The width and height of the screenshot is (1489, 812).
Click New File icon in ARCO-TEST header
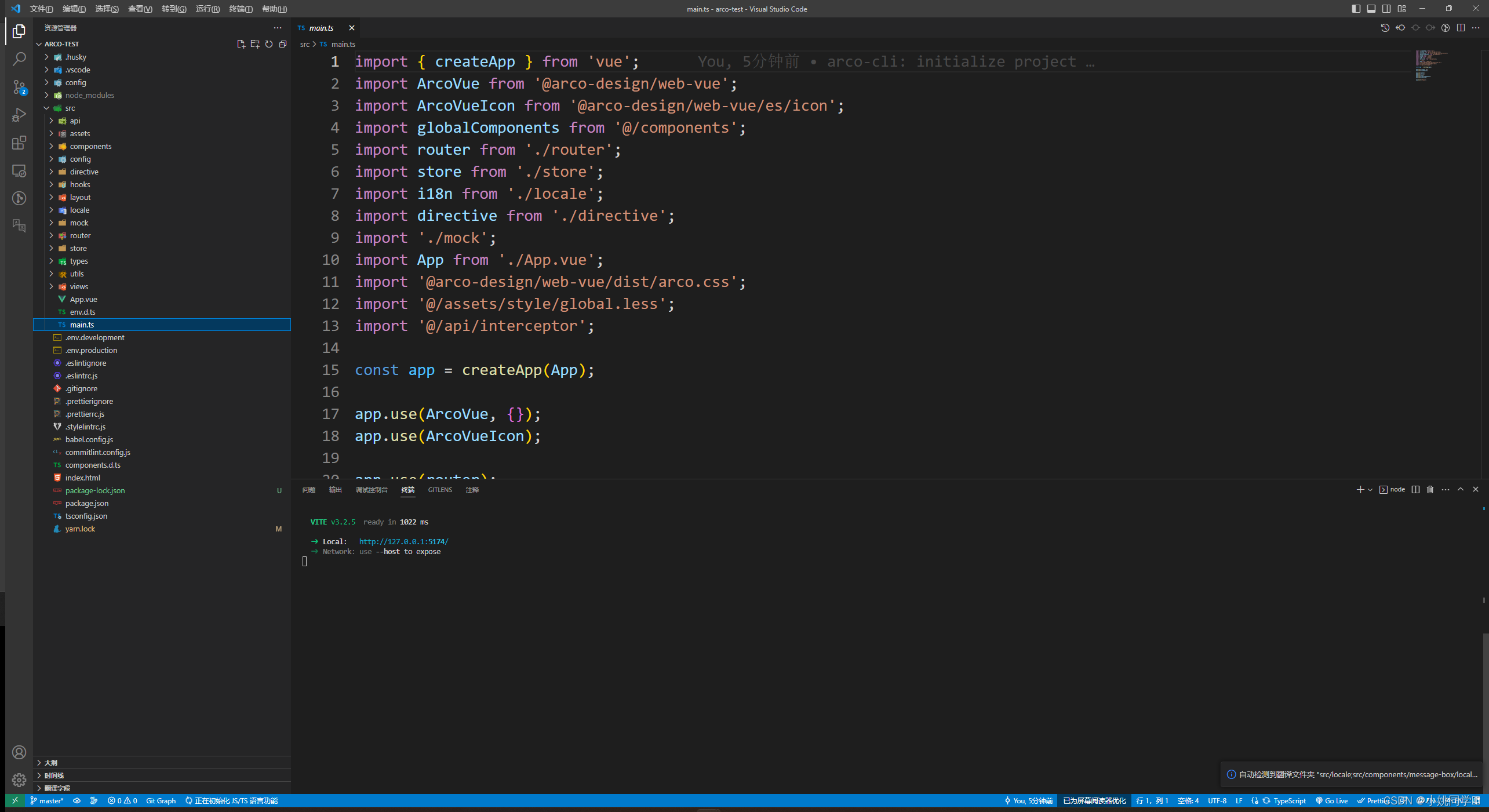[241, 44]
